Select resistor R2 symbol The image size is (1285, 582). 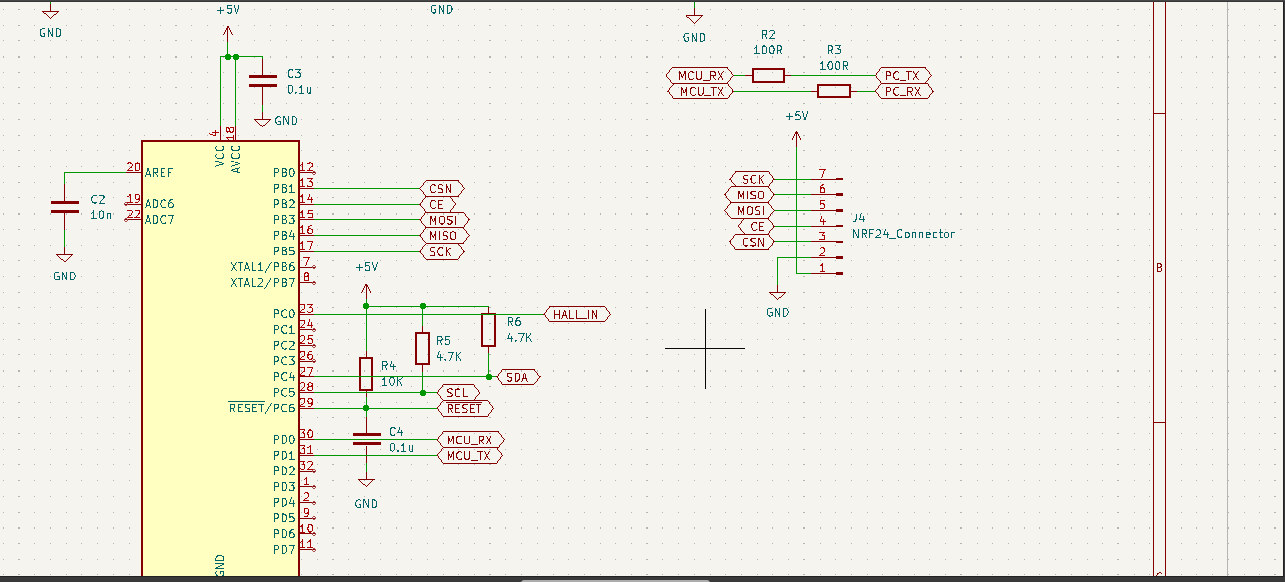(x=768, y=75)
